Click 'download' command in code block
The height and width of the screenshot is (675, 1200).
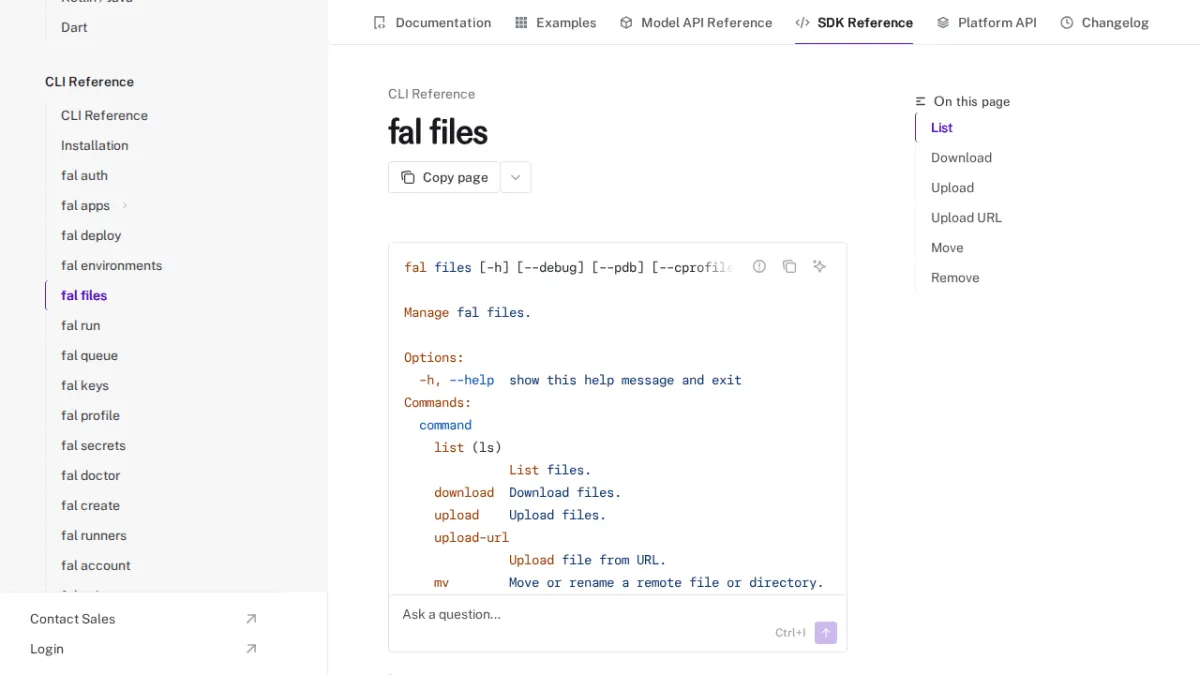(464, 492)
